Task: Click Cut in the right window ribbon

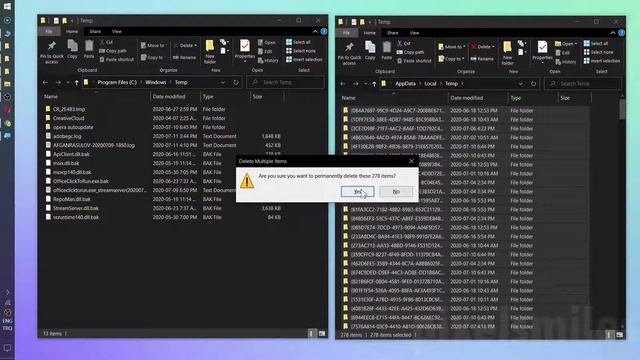Action: (x=404, y=43)
